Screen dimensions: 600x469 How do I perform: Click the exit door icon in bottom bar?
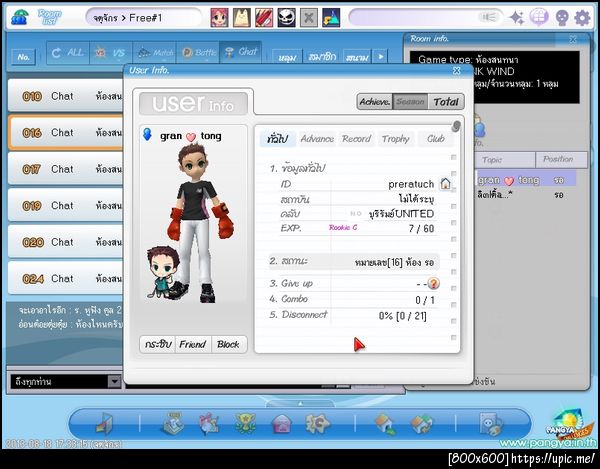(x=104, y=424)
